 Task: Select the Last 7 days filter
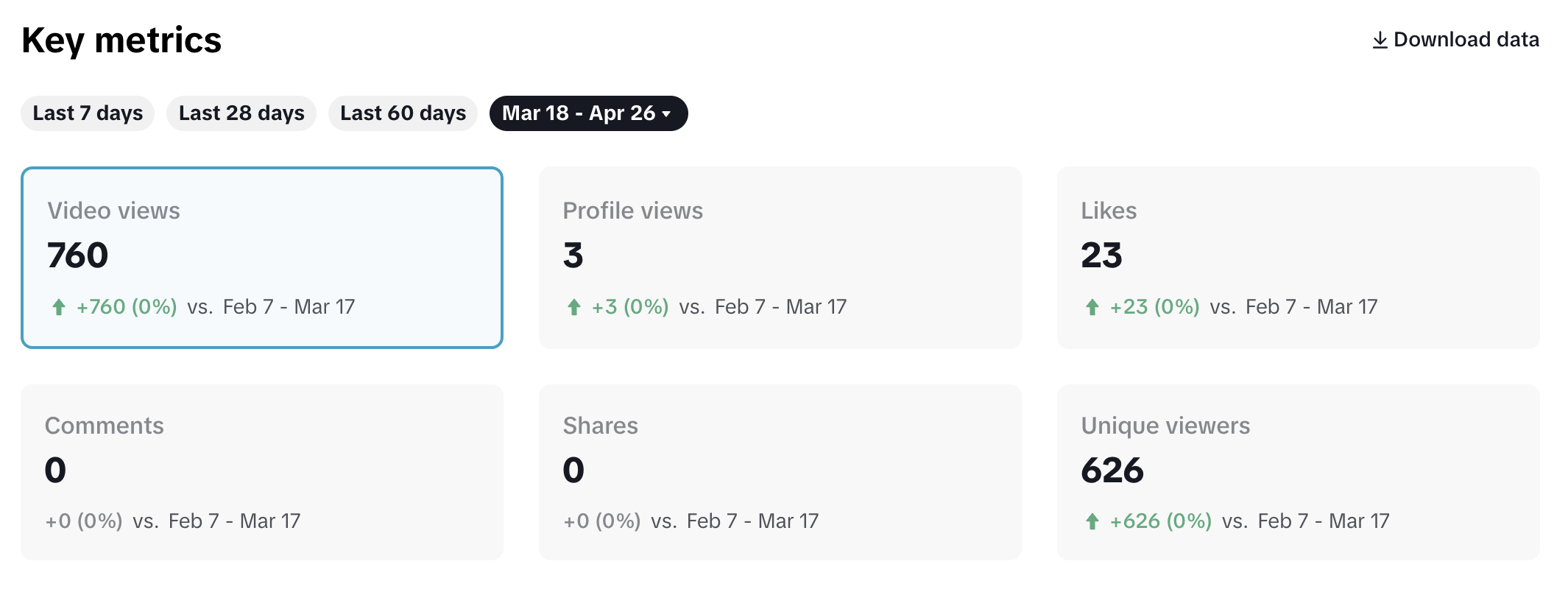click(x=88, y=113)
